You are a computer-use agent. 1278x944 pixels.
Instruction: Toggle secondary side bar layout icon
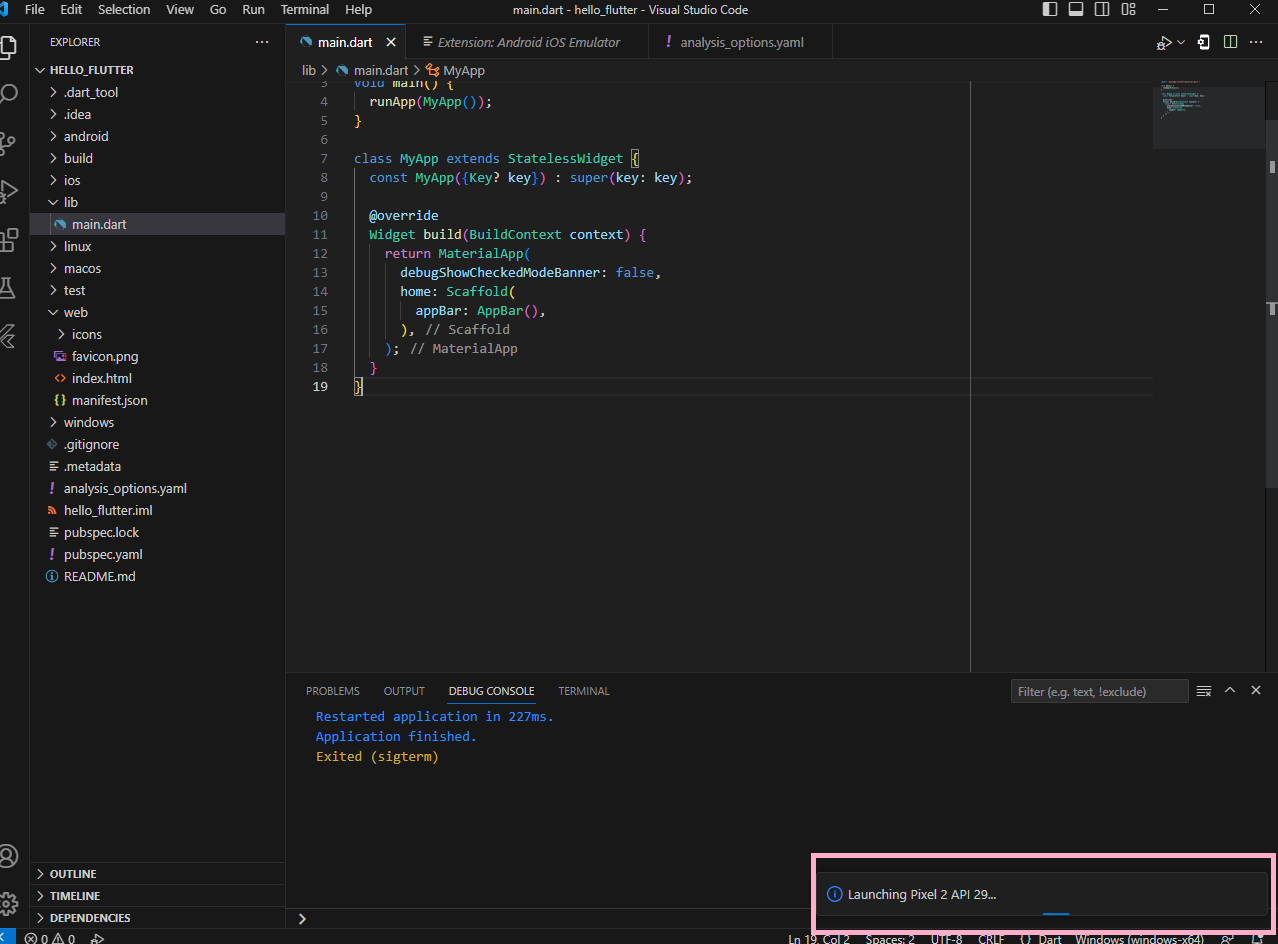point(1102,9)
